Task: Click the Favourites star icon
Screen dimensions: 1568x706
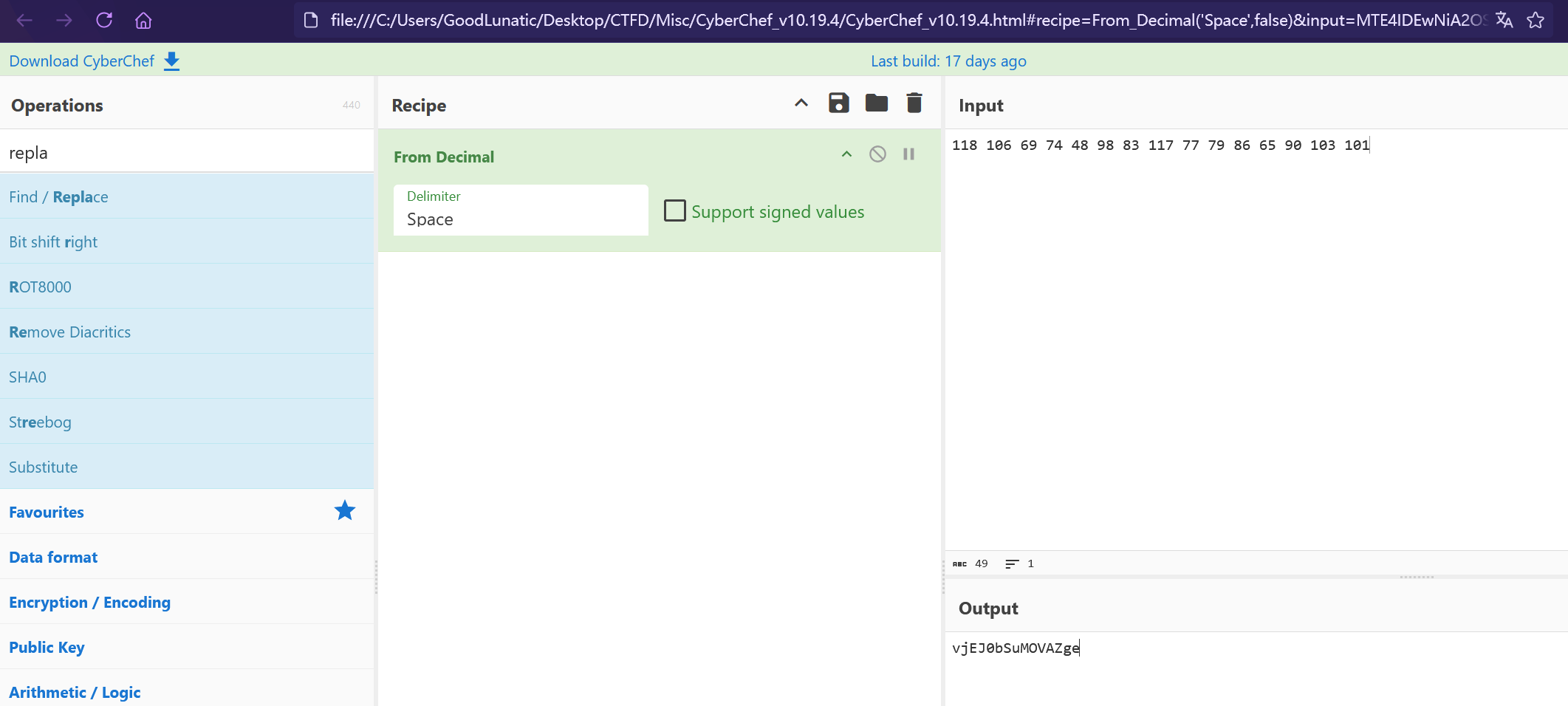Action: coord(345,510)
